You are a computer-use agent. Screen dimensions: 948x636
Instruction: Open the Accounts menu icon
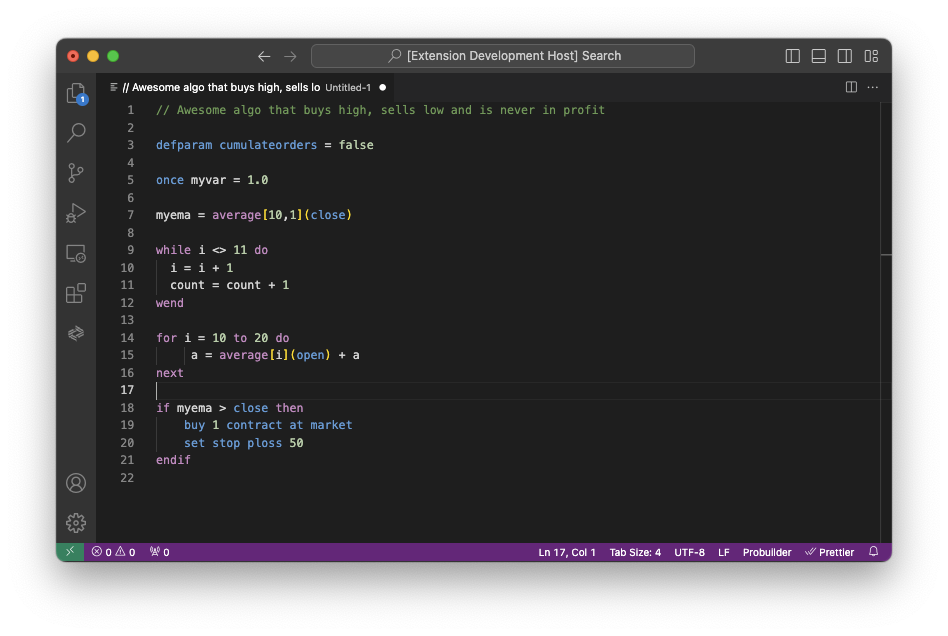[x=76, y=483]
